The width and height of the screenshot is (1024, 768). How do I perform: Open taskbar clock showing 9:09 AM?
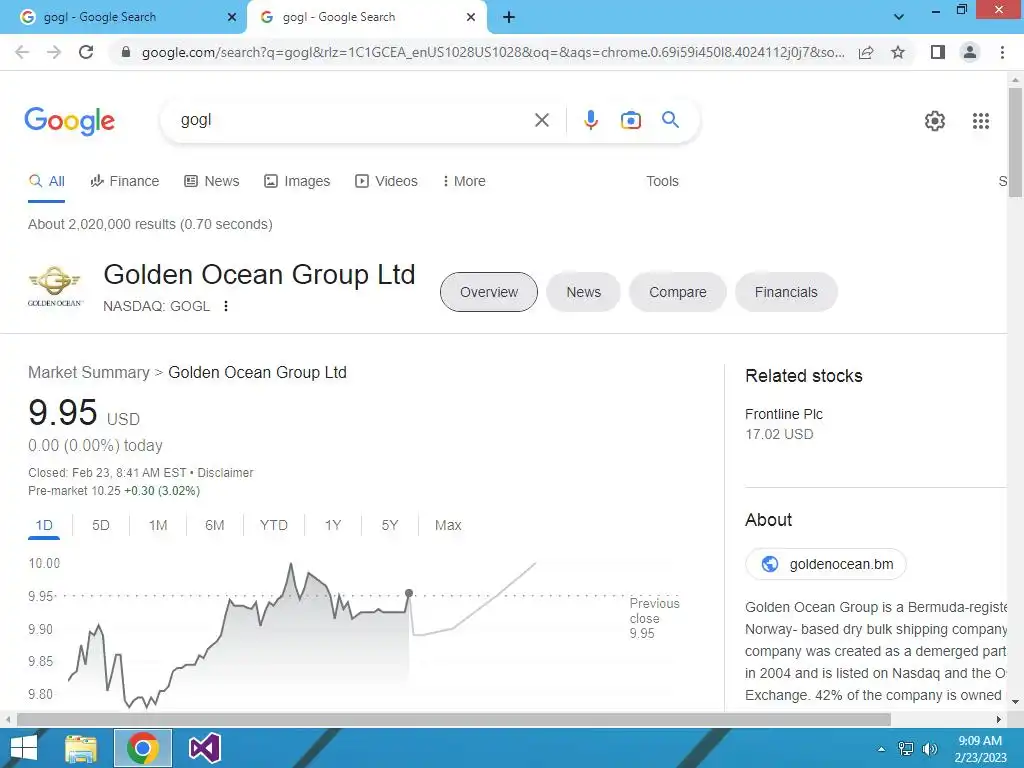point(980,749)
